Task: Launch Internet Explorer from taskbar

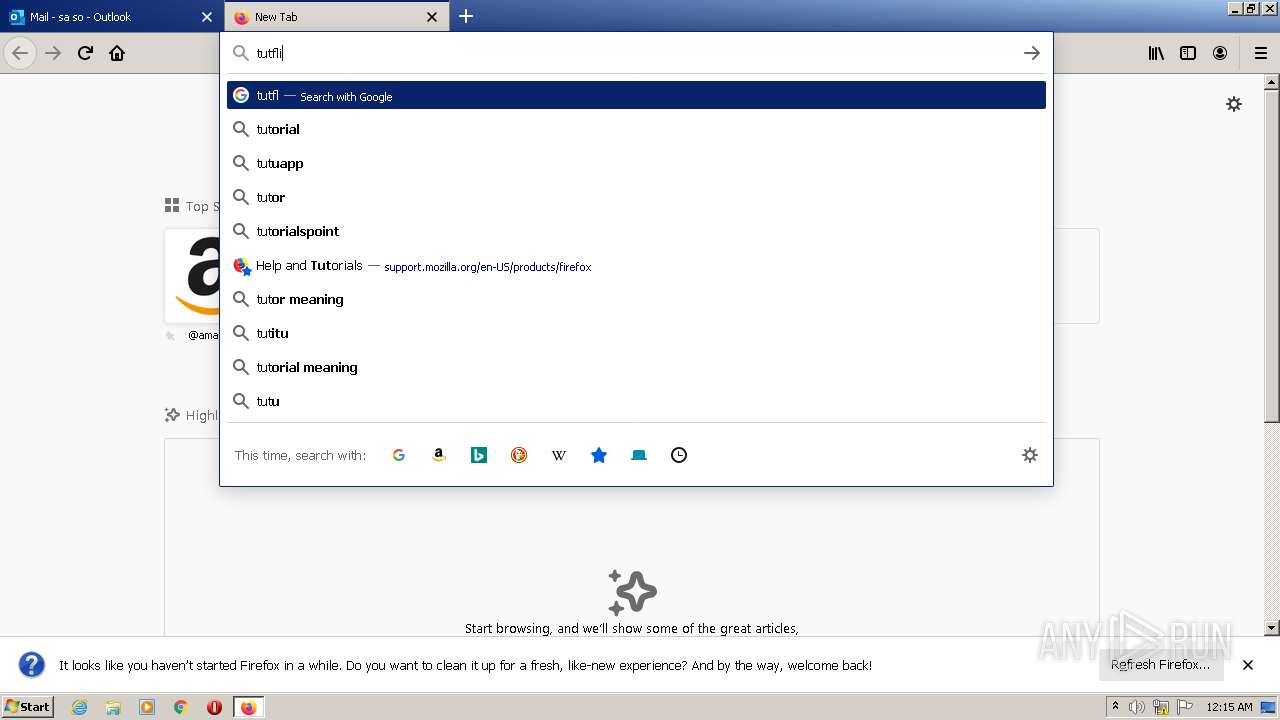Action: pyautogui.click(x=79, y=707)
